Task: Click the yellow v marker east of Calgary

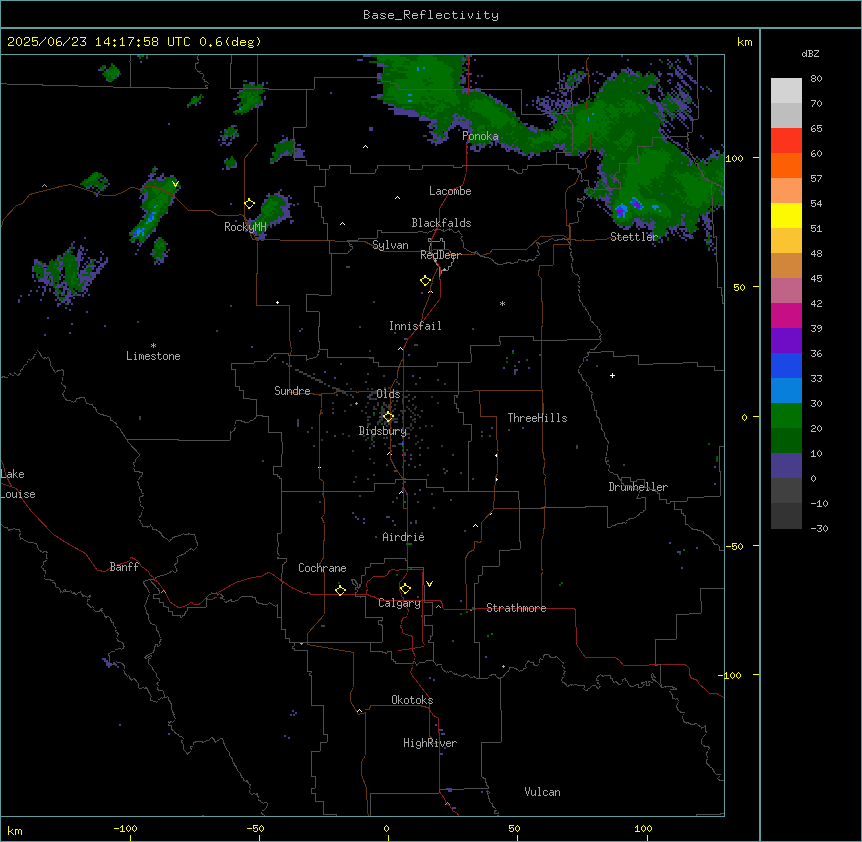Action: 429,584
